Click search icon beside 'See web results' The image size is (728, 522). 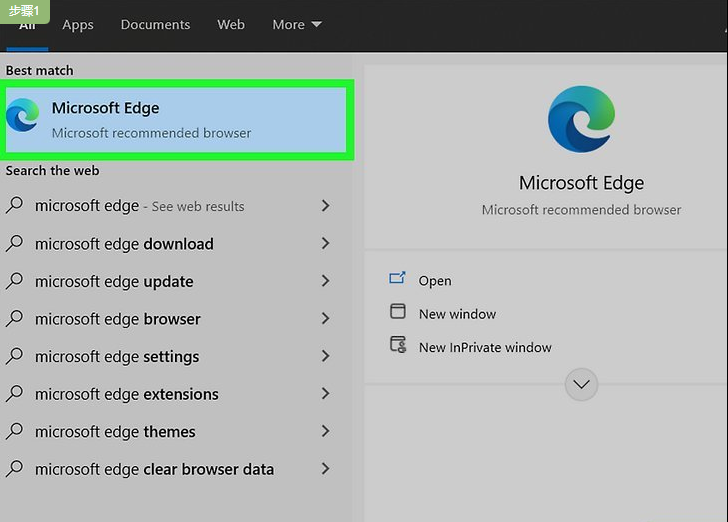click(x=14, y=205)
